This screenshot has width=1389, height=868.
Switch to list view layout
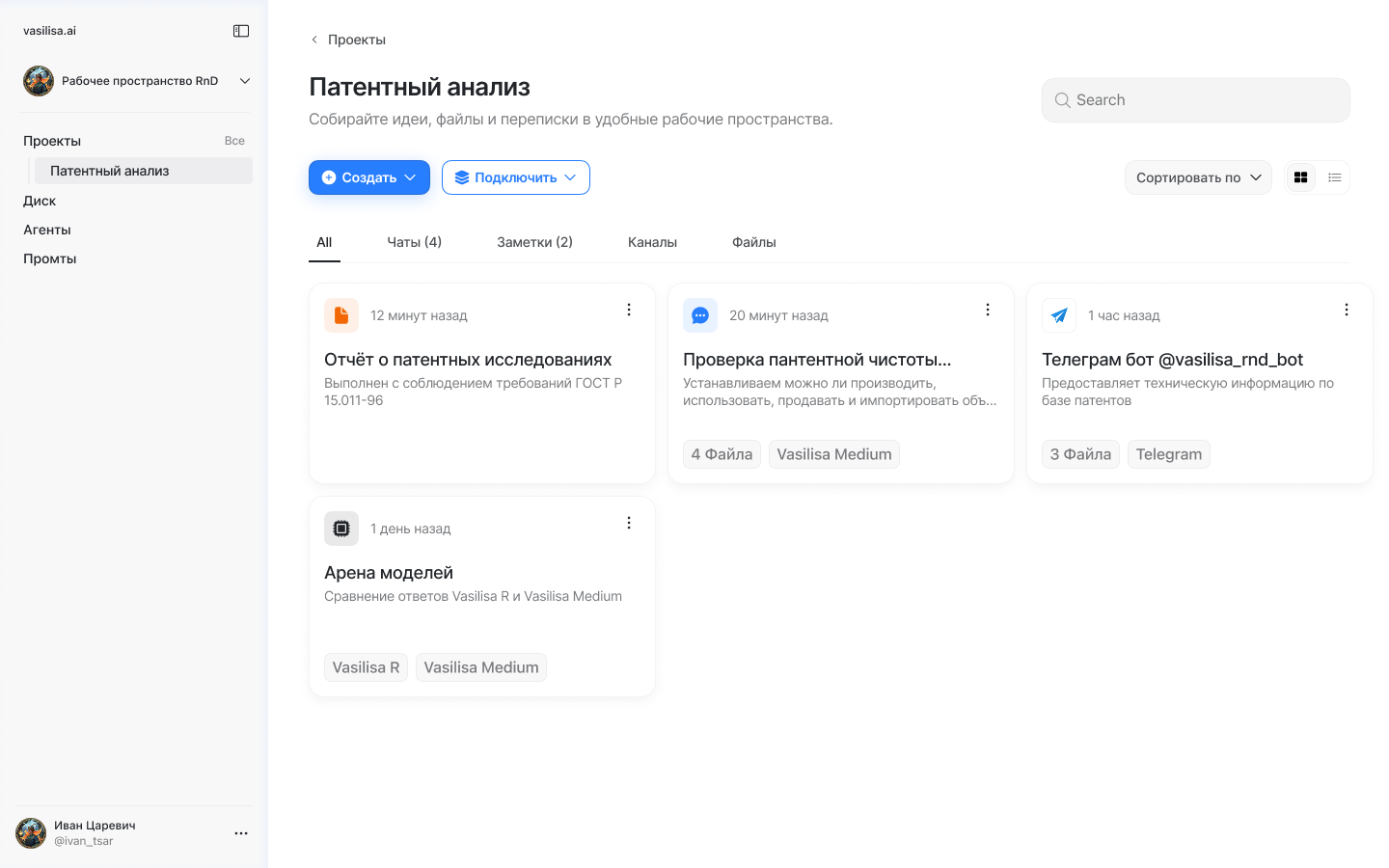coord(1335,177)
